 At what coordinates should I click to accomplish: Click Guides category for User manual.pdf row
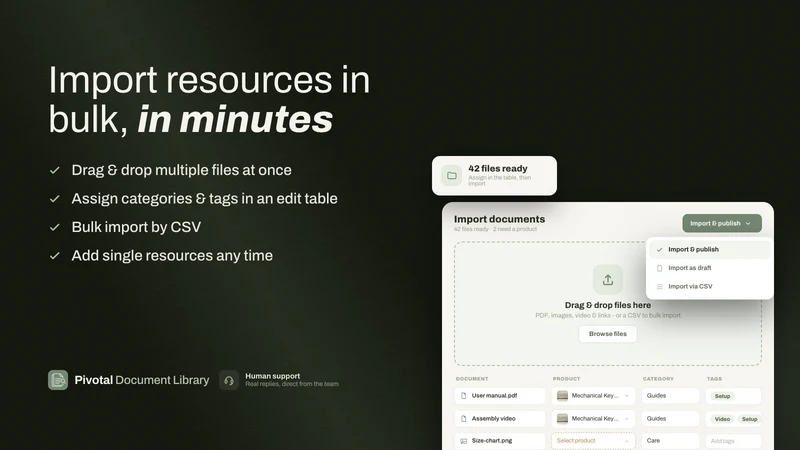[670, 395]
